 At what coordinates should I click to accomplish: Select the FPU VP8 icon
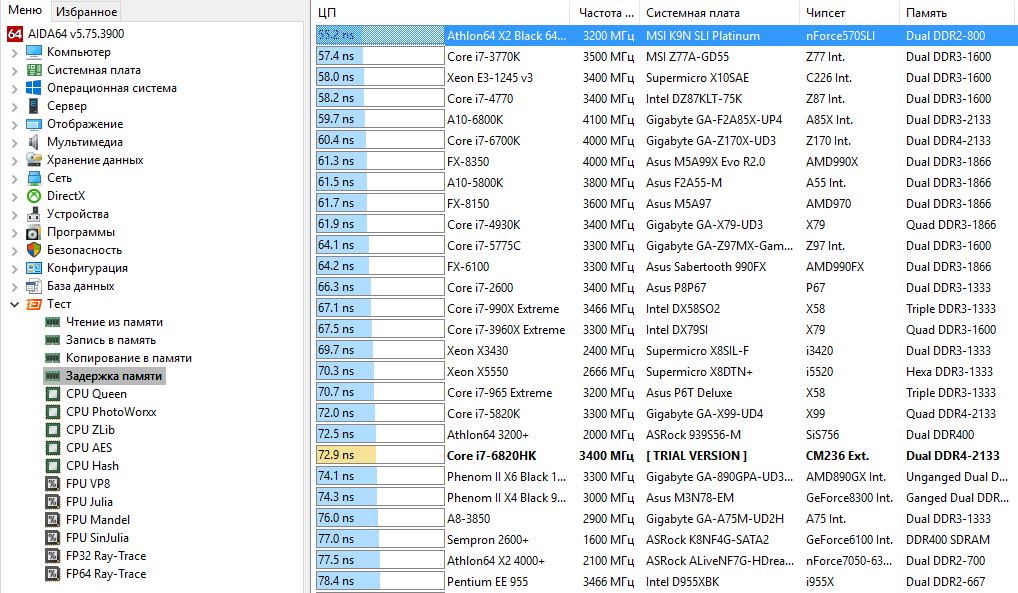pyautogui.click(x=53, y=484)
